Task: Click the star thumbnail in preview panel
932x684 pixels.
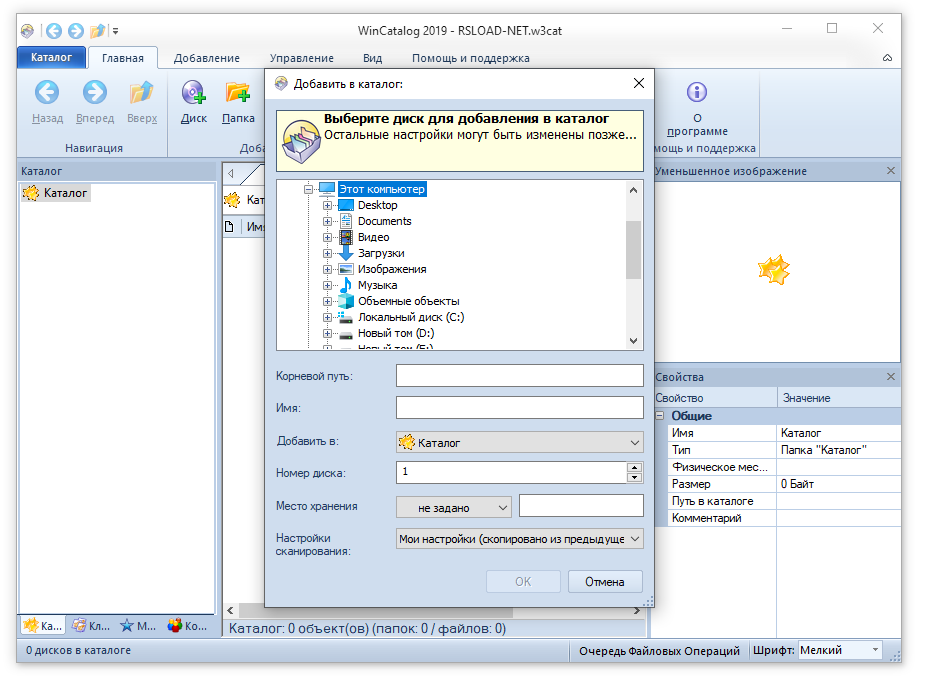Action: pos(773,270)
